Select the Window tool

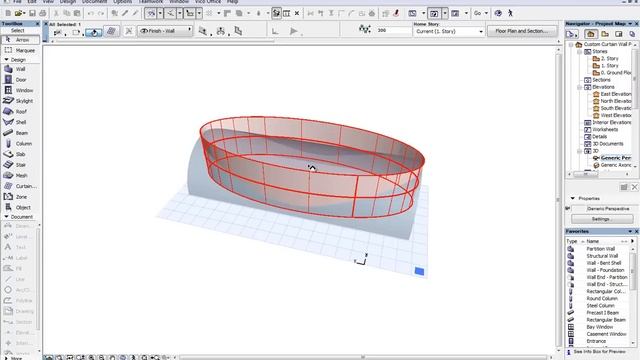click(20, 90)
